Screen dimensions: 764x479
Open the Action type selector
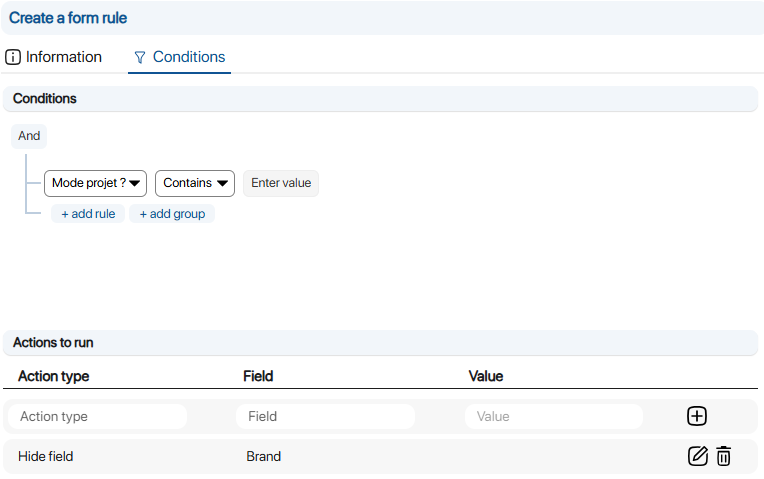click(x=97, y=416)
